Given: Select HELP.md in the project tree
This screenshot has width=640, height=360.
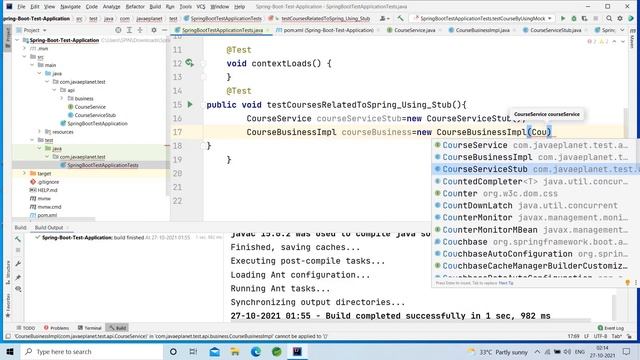Looking at the screenshot, I should pyautogui.click(x=47, y=190).
